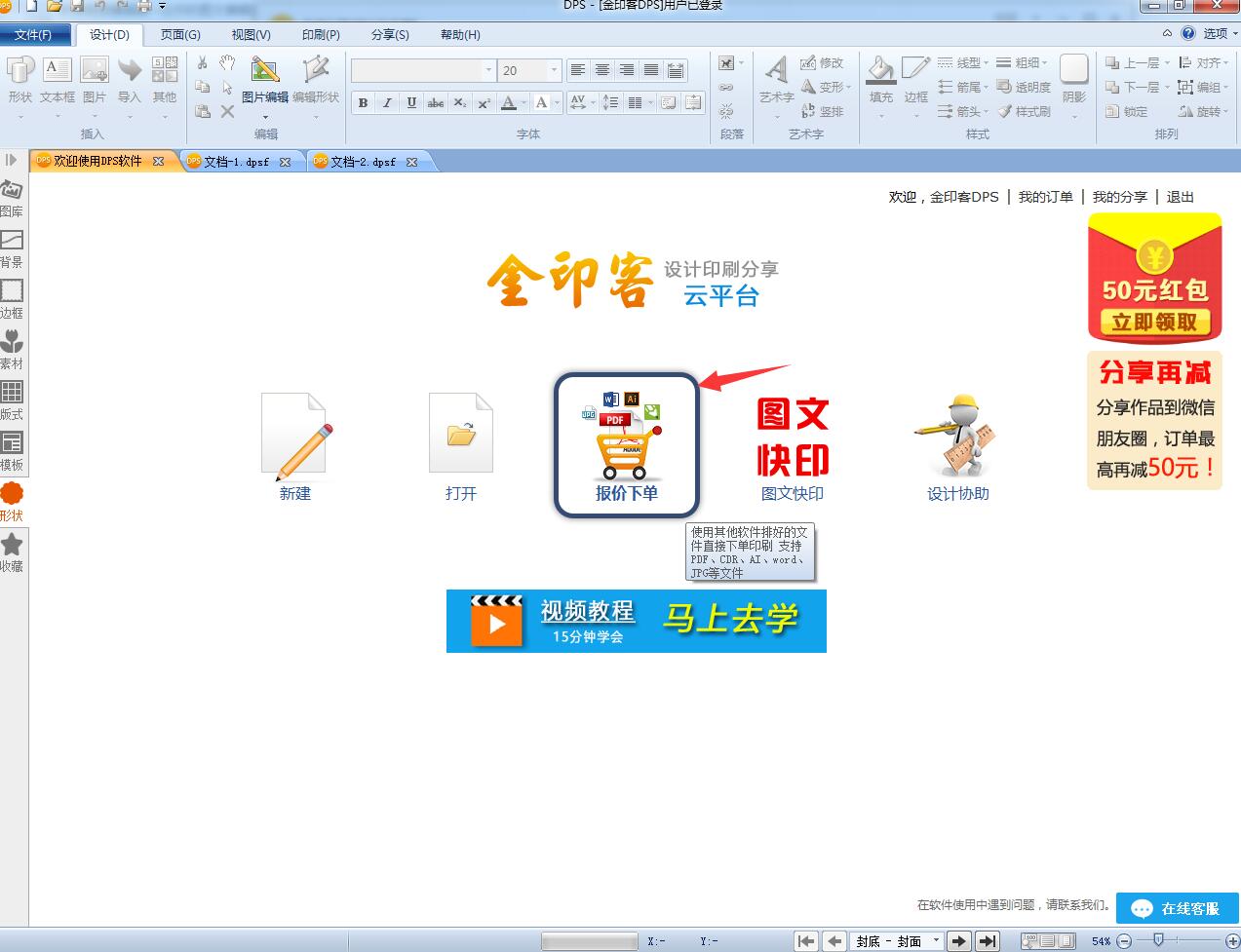Click the 我的订单 link
The width and height of the screenshot is (1241, 952).
(x=1045, y=197)
